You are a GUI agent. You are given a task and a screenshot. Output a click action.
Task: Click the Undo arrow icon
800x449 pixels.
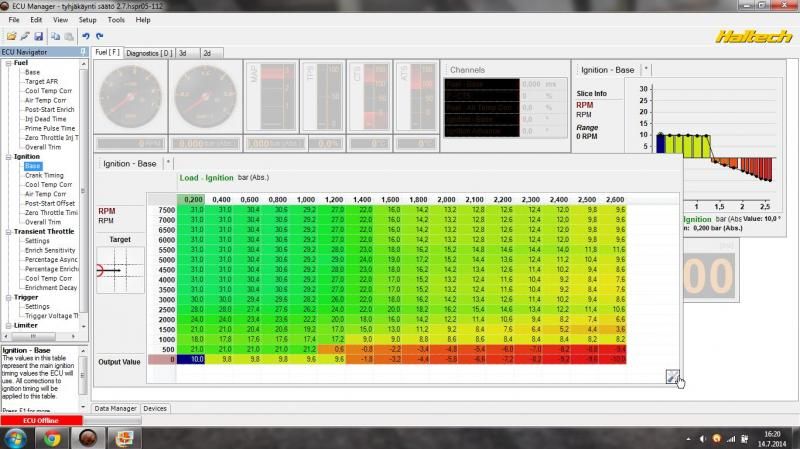(x=86, y=36)
